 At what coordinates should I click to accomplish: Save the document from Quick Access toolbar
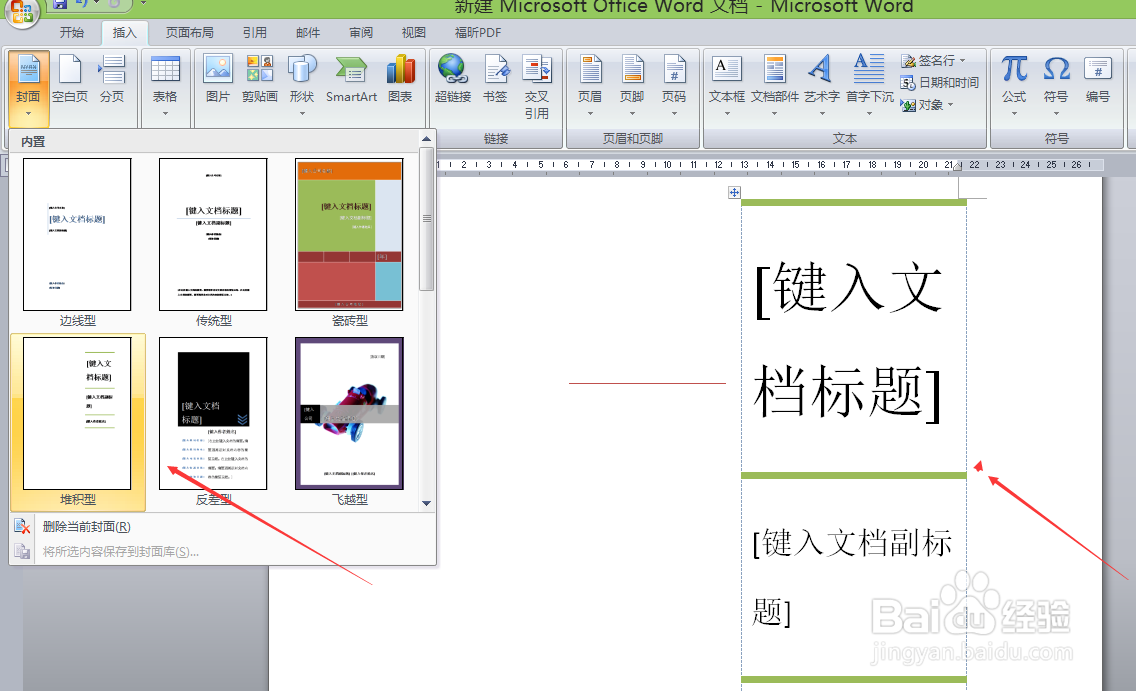point(60,4)
